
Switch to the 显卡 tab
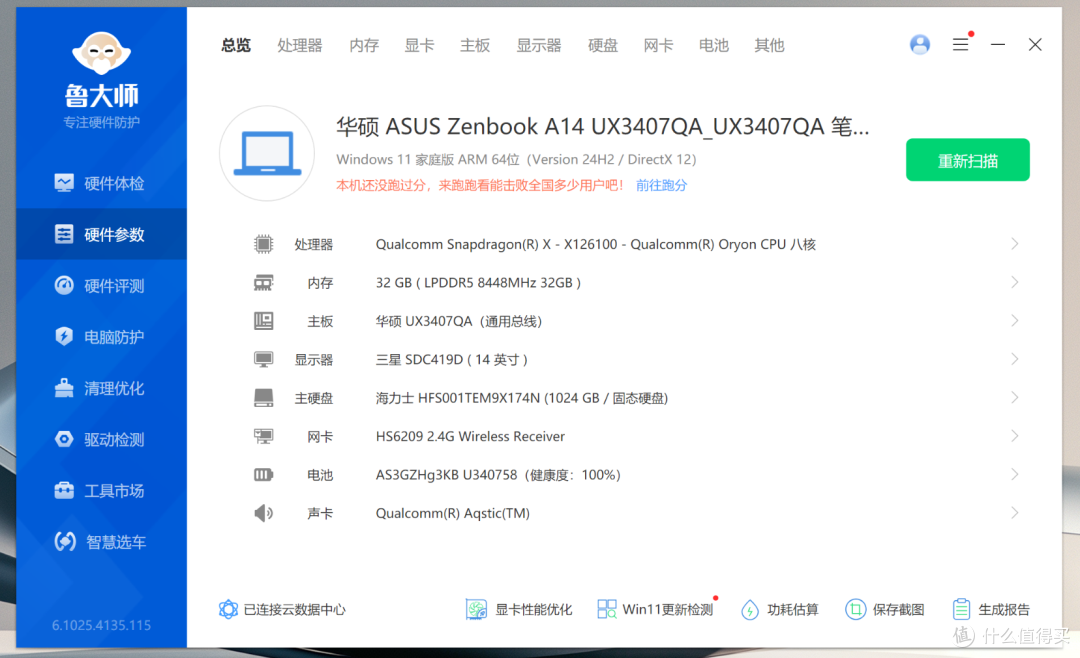click(x=419, y=45)
